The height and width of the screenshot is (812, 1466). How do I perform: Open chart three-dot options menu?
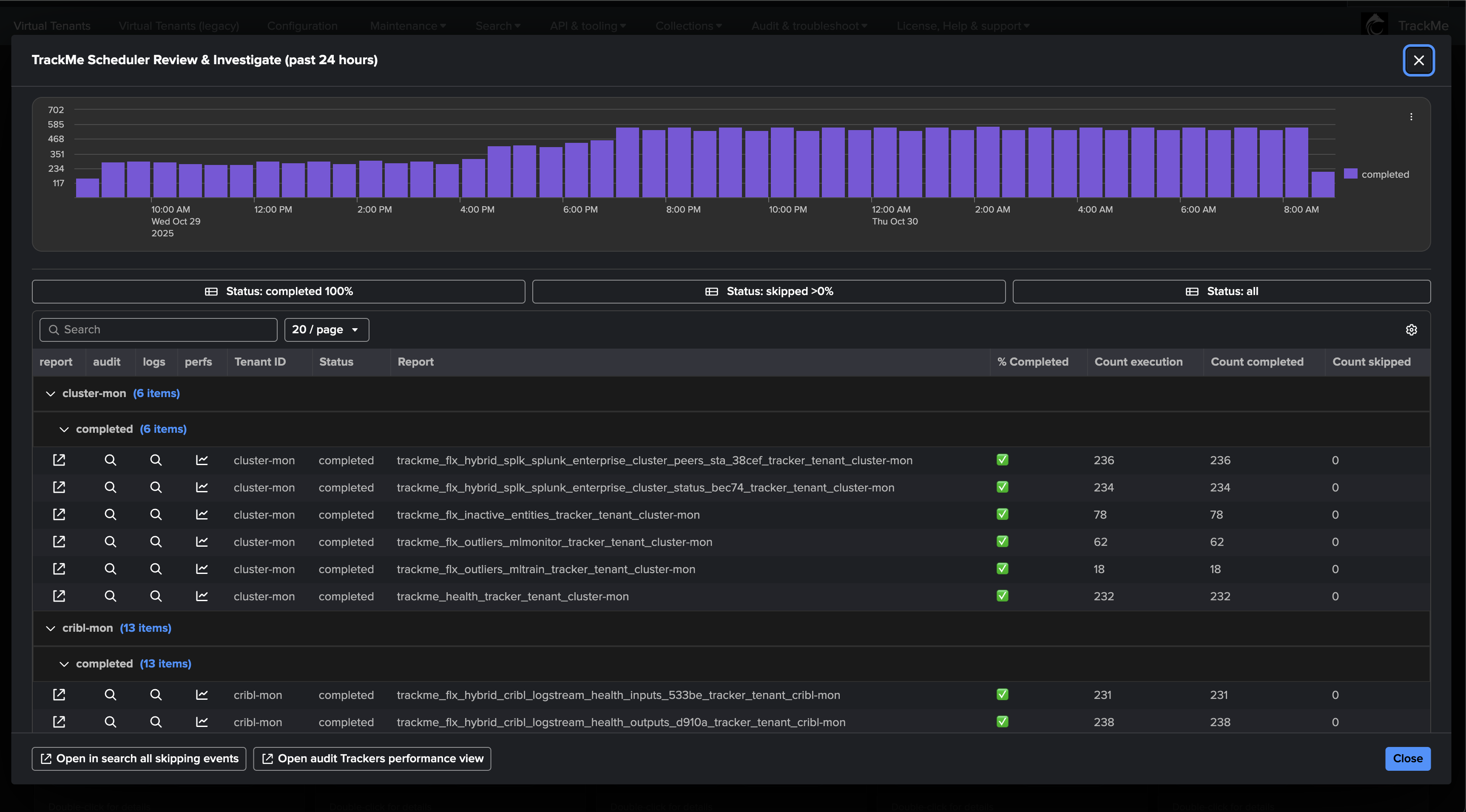coord(1411,116)
